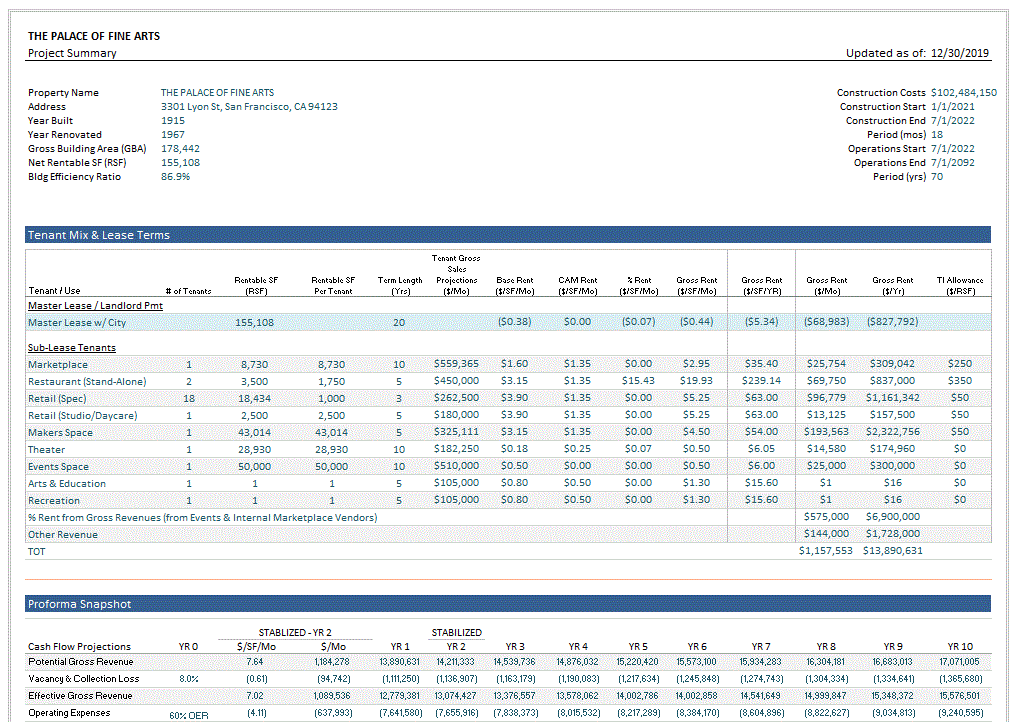Click Net Rentable SF value 155,108
1019x722 pixels.
pyautogui.click(x=180, y=162)
